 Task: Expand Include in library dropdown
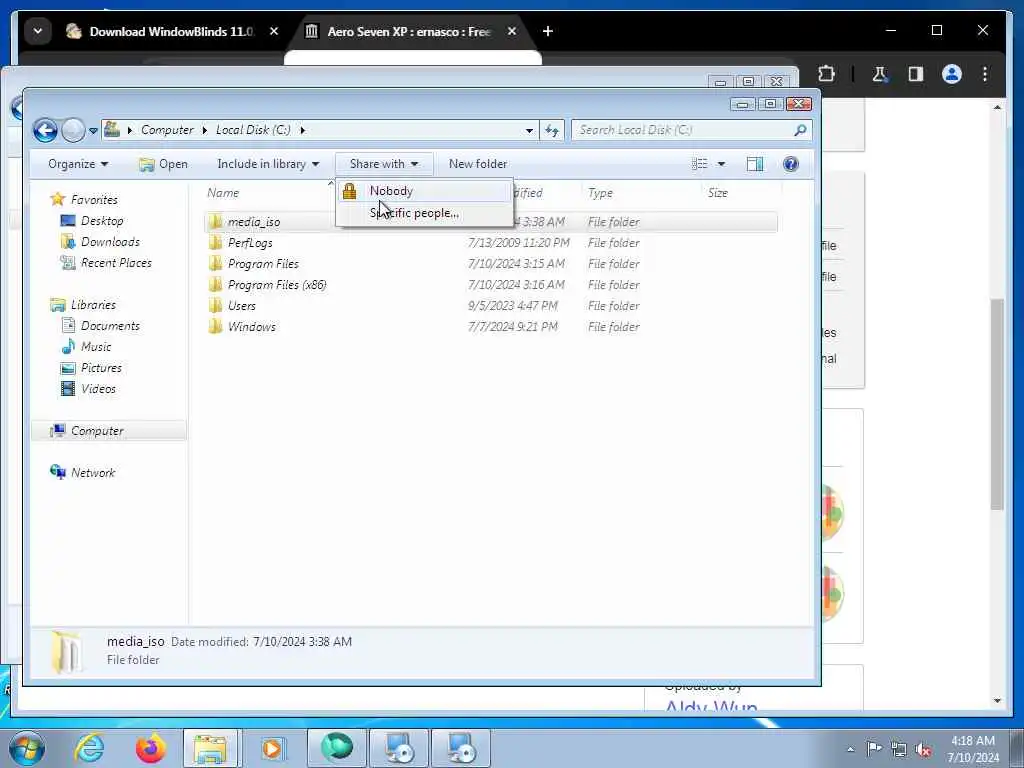point(268,164)
